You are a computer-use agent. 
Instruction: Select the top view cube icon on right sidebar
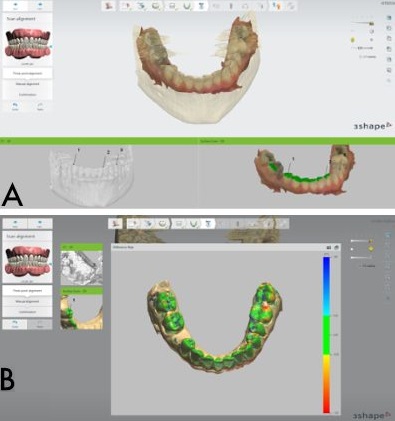[389, 18]
